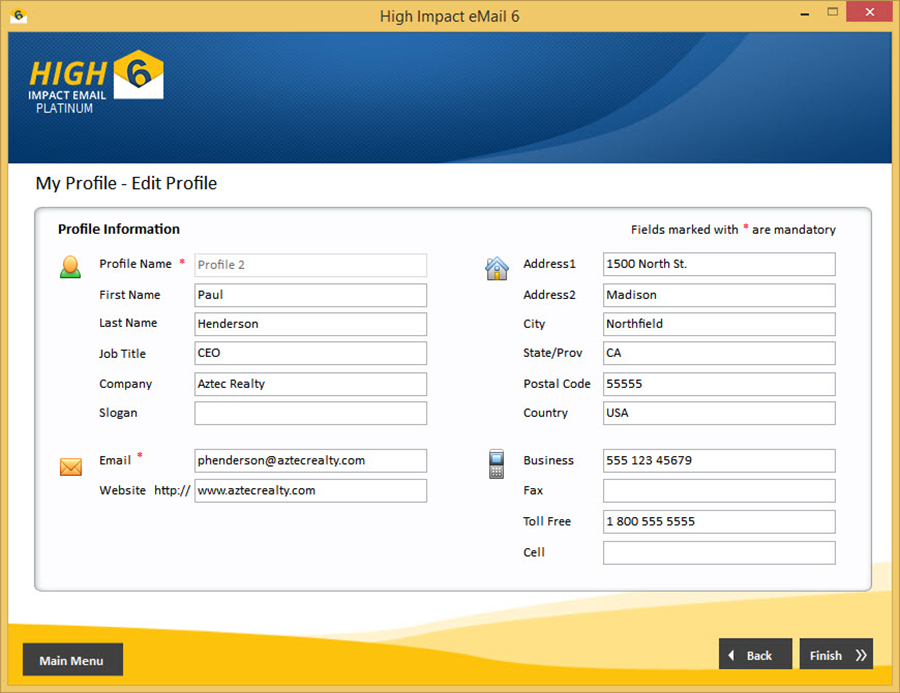
Task: Click the Business phone field
Action: click(719, 460)
